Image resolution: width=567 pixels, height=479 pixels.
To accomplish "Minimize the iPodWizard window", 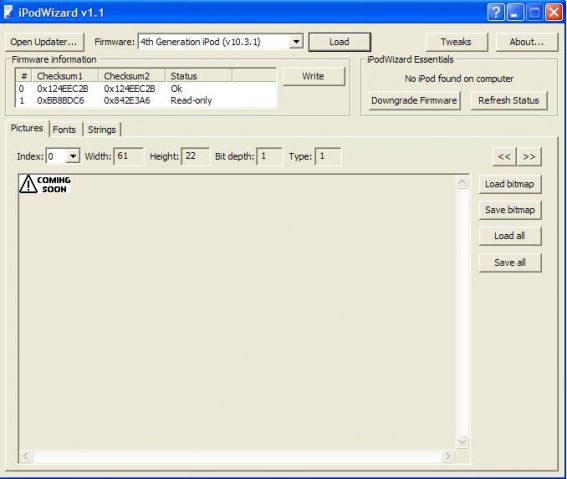I will click(x=515, y=12).
